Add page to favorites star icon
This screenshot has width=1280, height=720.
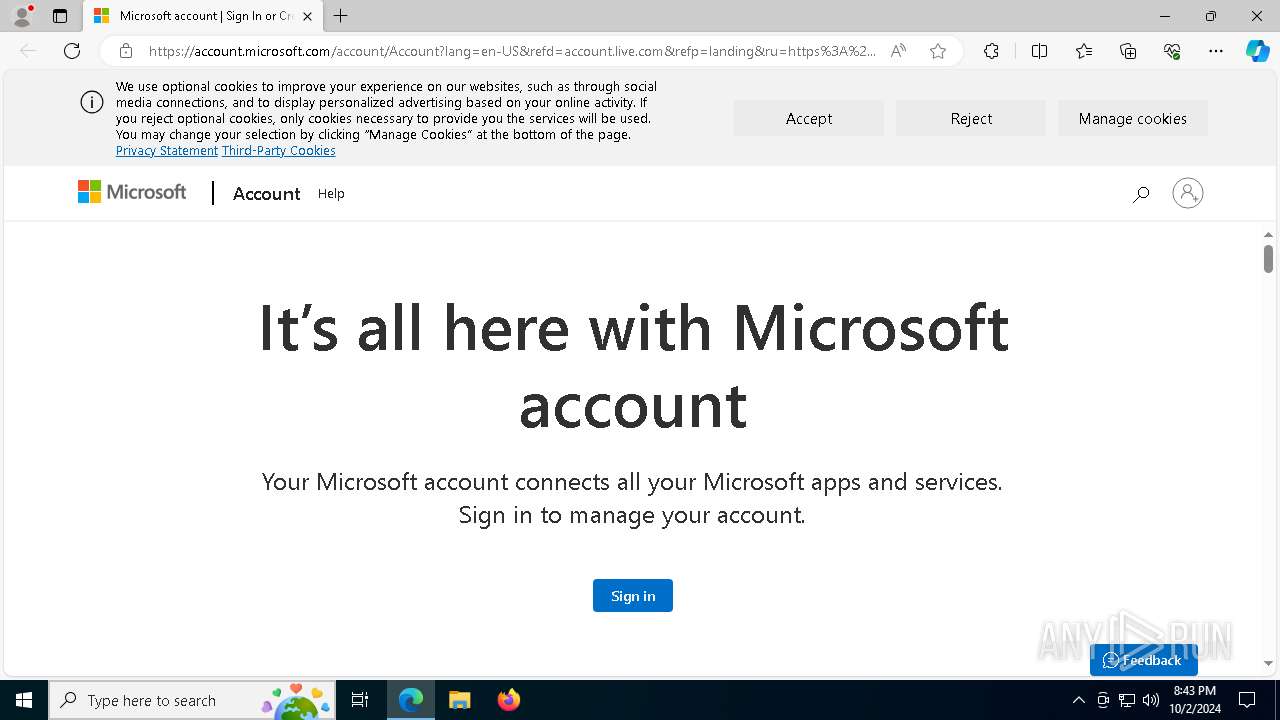938,51
